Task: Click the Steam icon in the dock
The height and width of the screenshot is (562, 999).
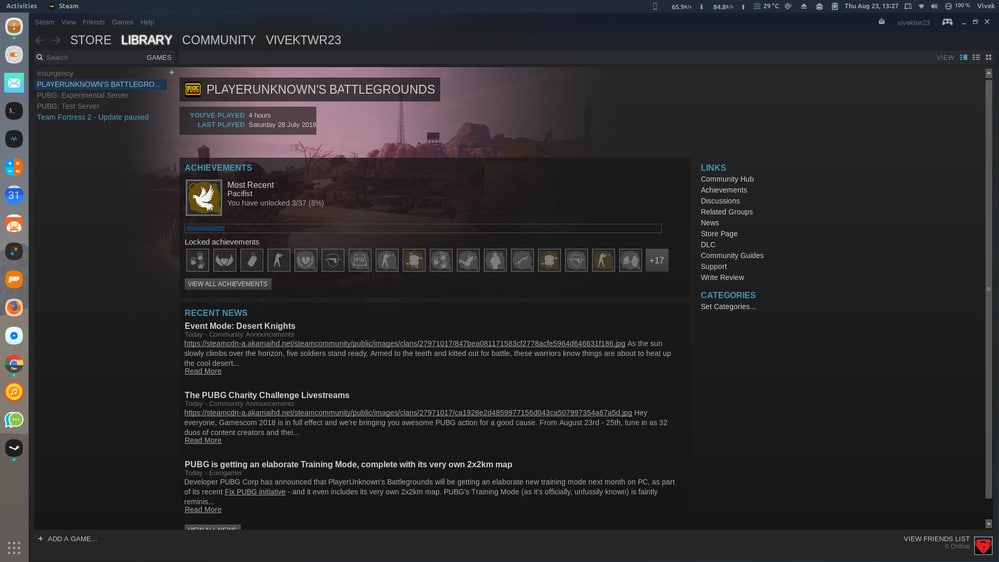Action: [x=14, y=448]
